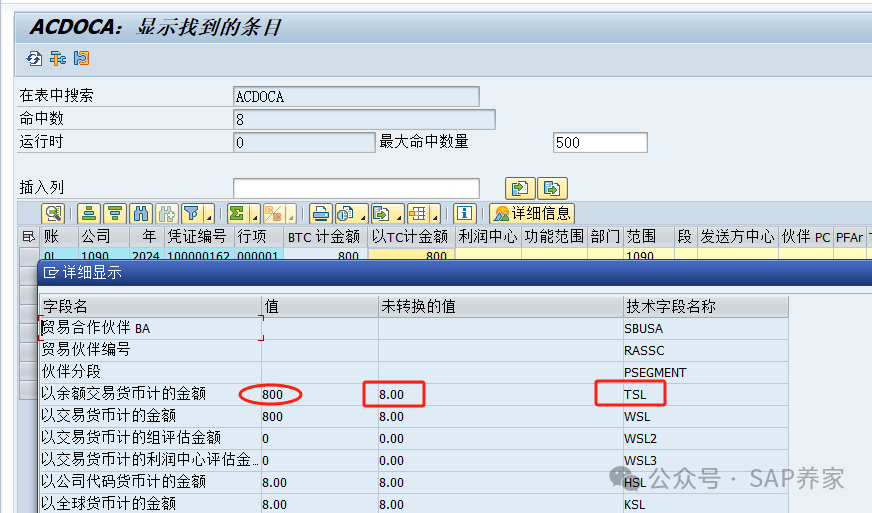Select the 伙伴 PC column header
The image size is (872, 513).
coord(806,237)
